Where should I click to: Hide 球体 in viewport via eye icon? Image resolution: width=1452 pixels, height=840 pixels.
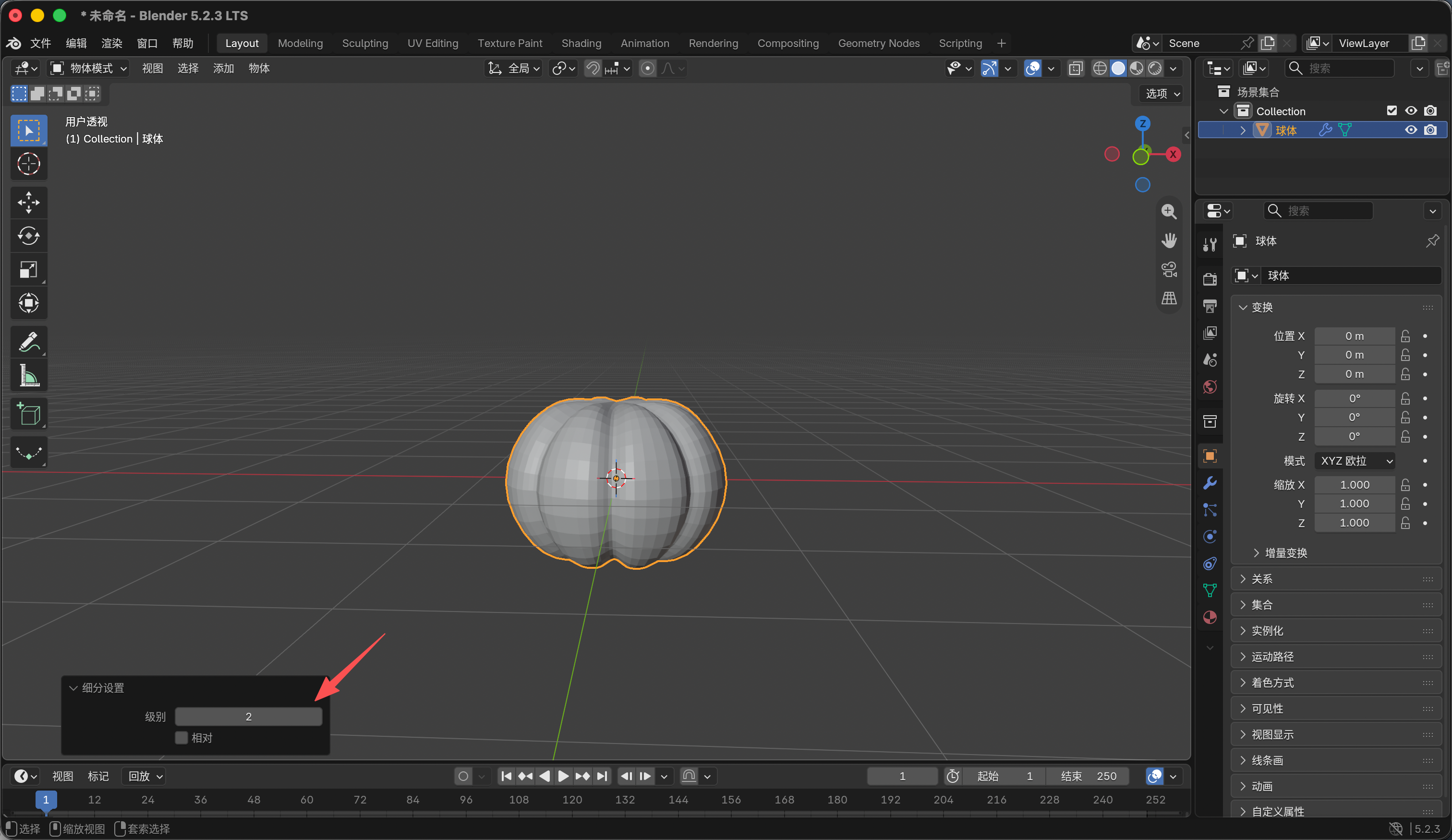pyautogui.click(x=1411, y=130)
